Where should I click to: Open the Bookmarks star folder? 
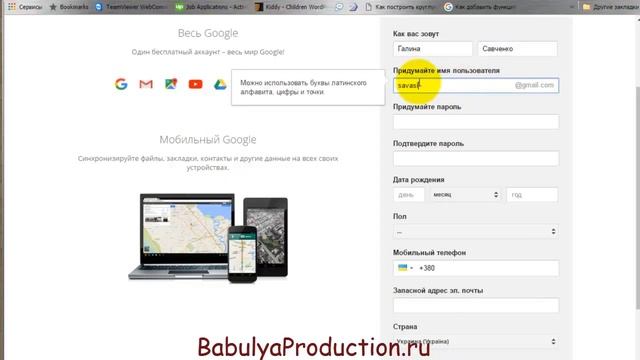click(x=69, y=7)
